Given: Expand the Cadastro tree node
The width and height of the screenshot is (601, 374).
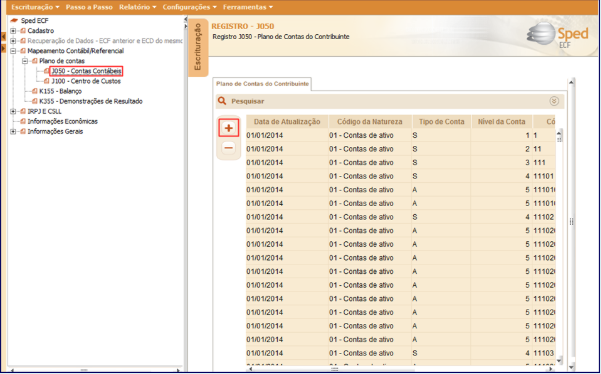Looking at the screenshot, I should (13, 31).
